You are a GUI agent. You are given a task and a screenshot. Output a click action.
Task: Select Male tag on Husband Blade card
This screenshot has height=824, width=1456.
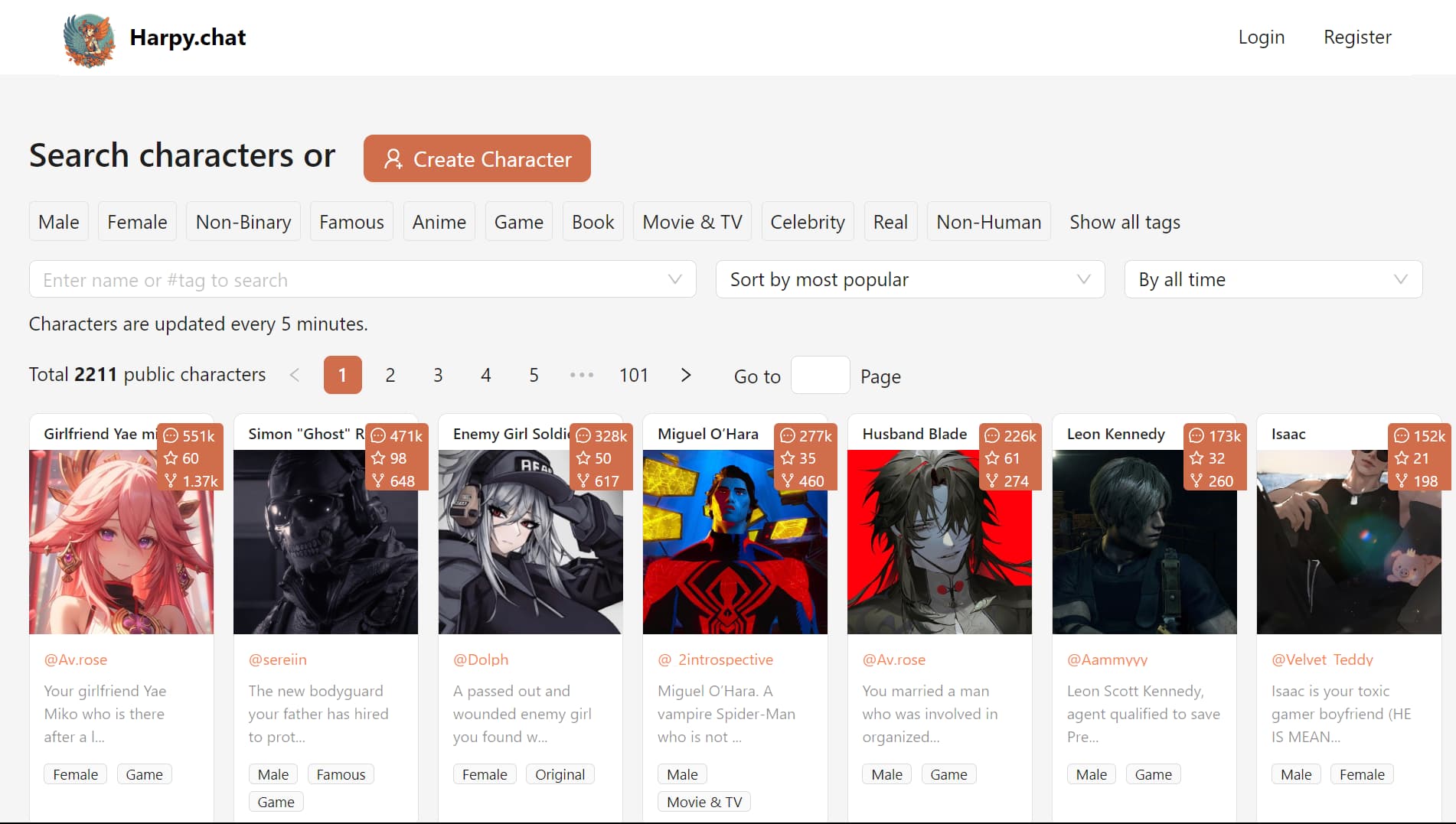point(886,774)
